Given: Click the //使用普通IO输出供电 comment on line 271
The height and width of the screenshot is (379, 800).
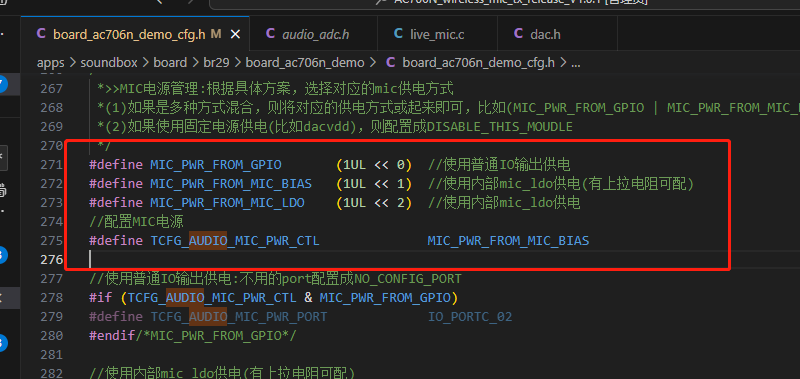Looking at the screenshot, I should click(x=499, y=164).
